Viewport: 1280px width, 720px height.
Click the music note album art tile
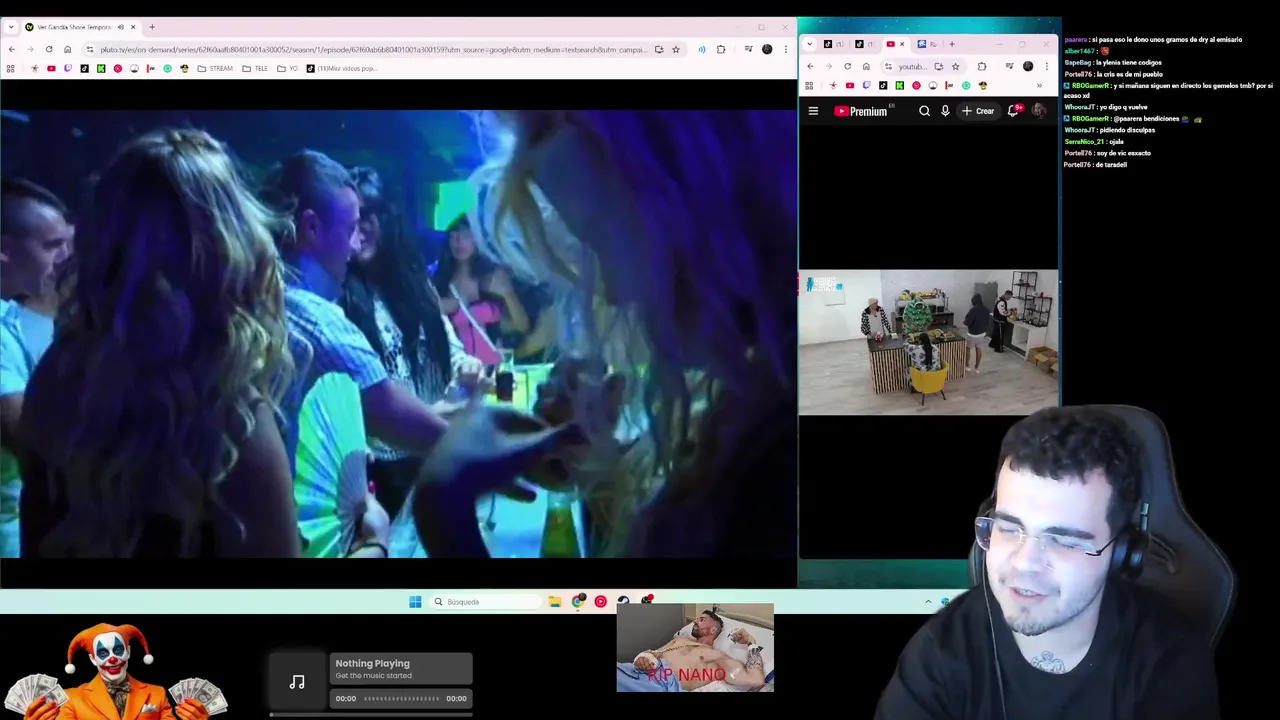tap(297, 682)
